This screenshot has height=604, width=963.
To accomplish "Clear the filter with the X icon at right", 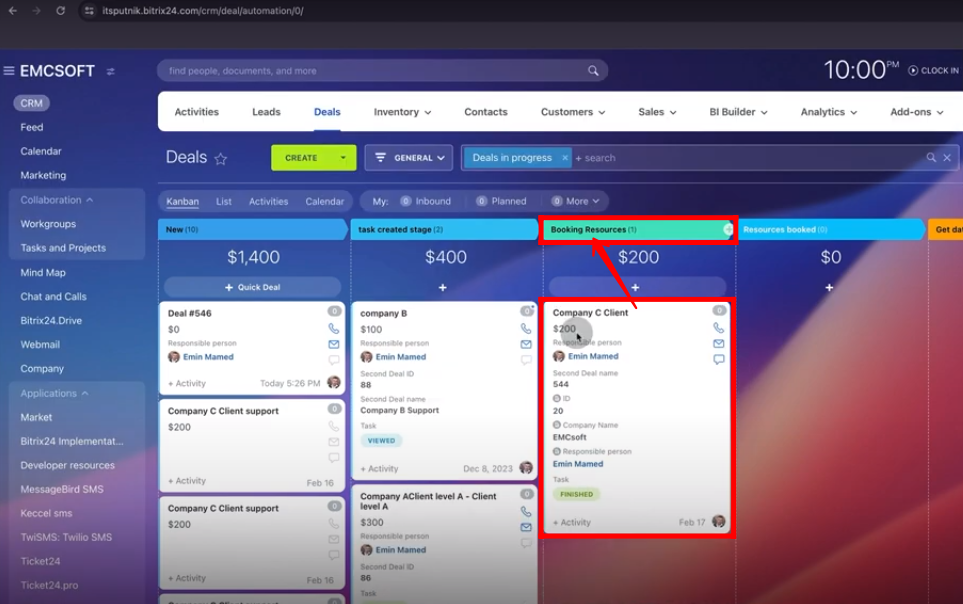I will coord(947,158).
